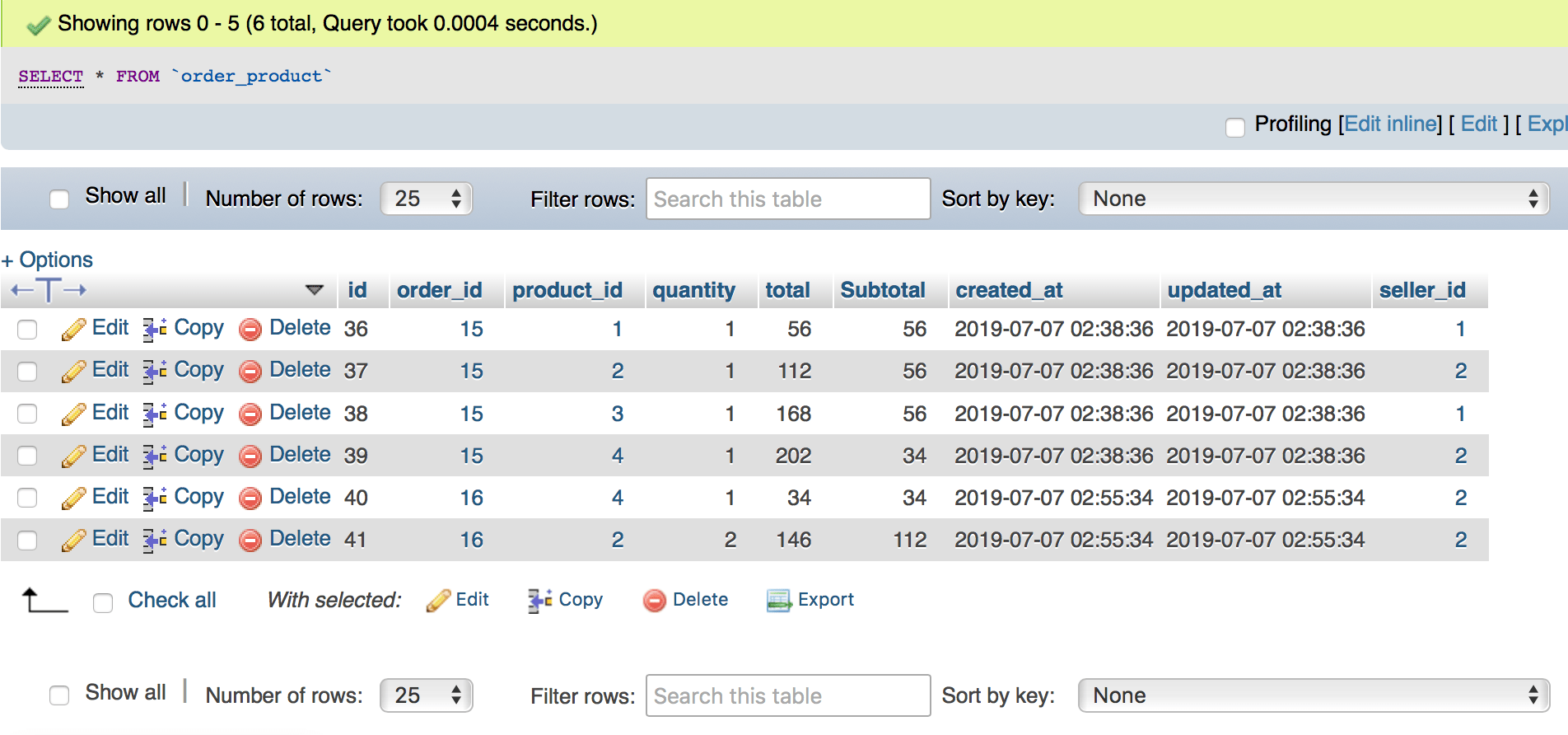
Task: Click the With selected Copy icon
Action: 540,601
